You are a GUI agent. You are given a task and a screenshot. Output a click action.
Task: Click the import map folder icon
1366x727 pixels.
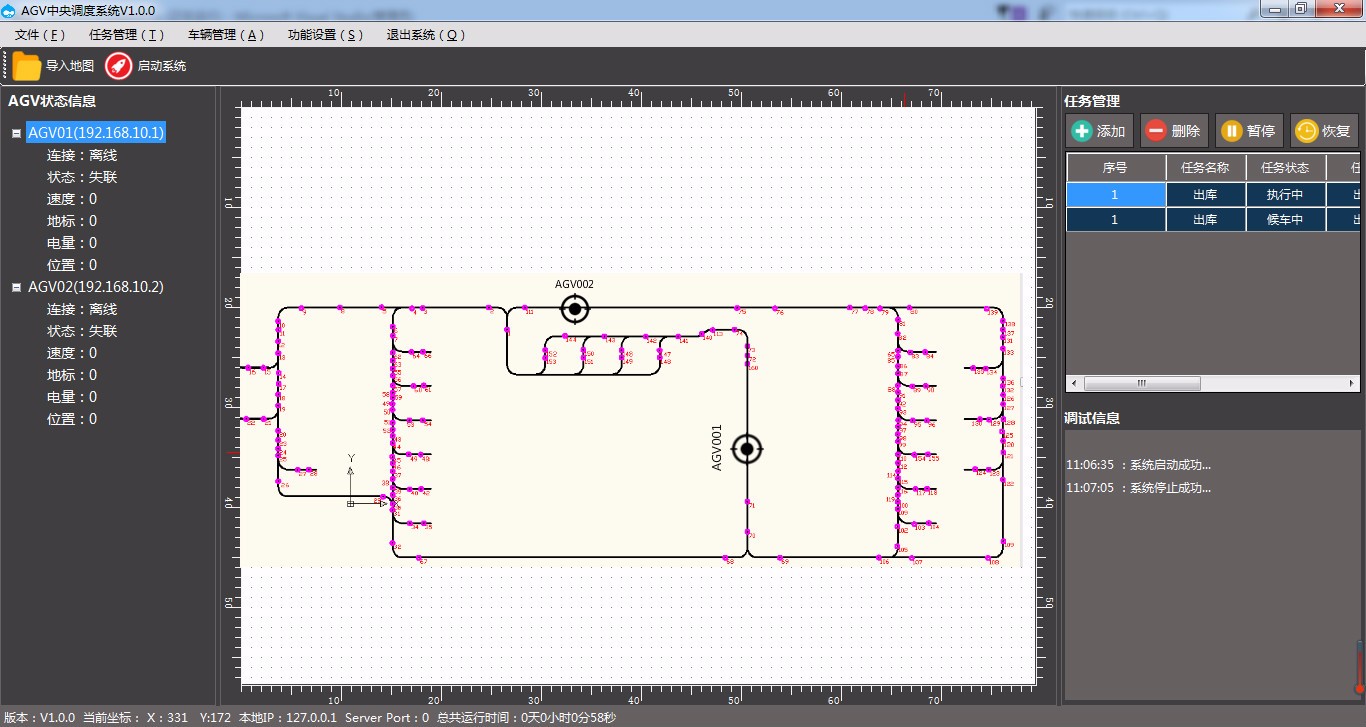pyautogui.click(x=27, y=66)
